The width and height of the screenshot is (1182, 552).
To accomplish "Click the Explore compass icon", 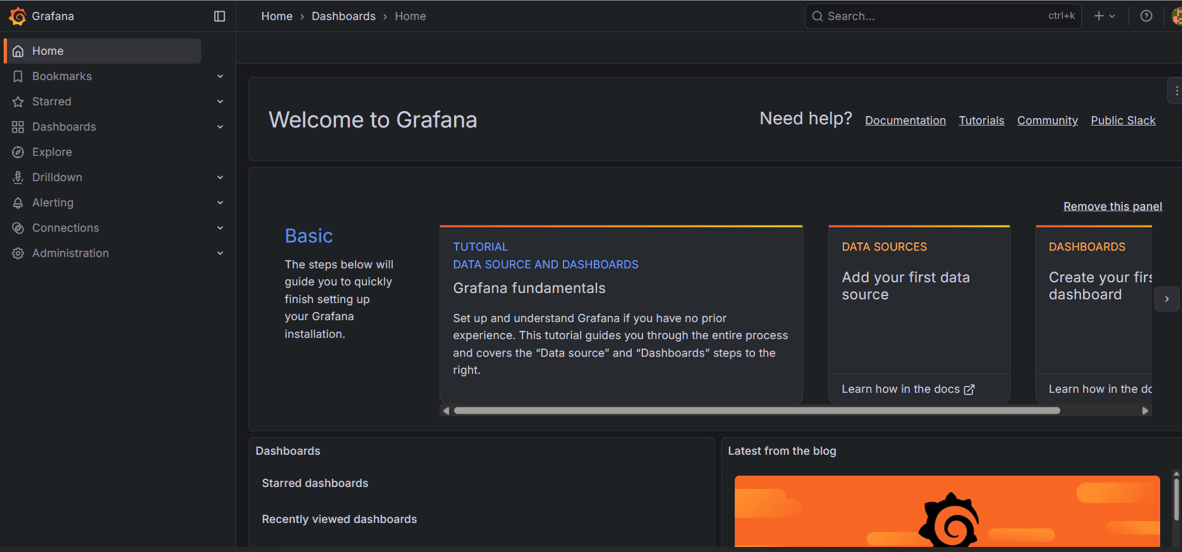I will [18, 152].
